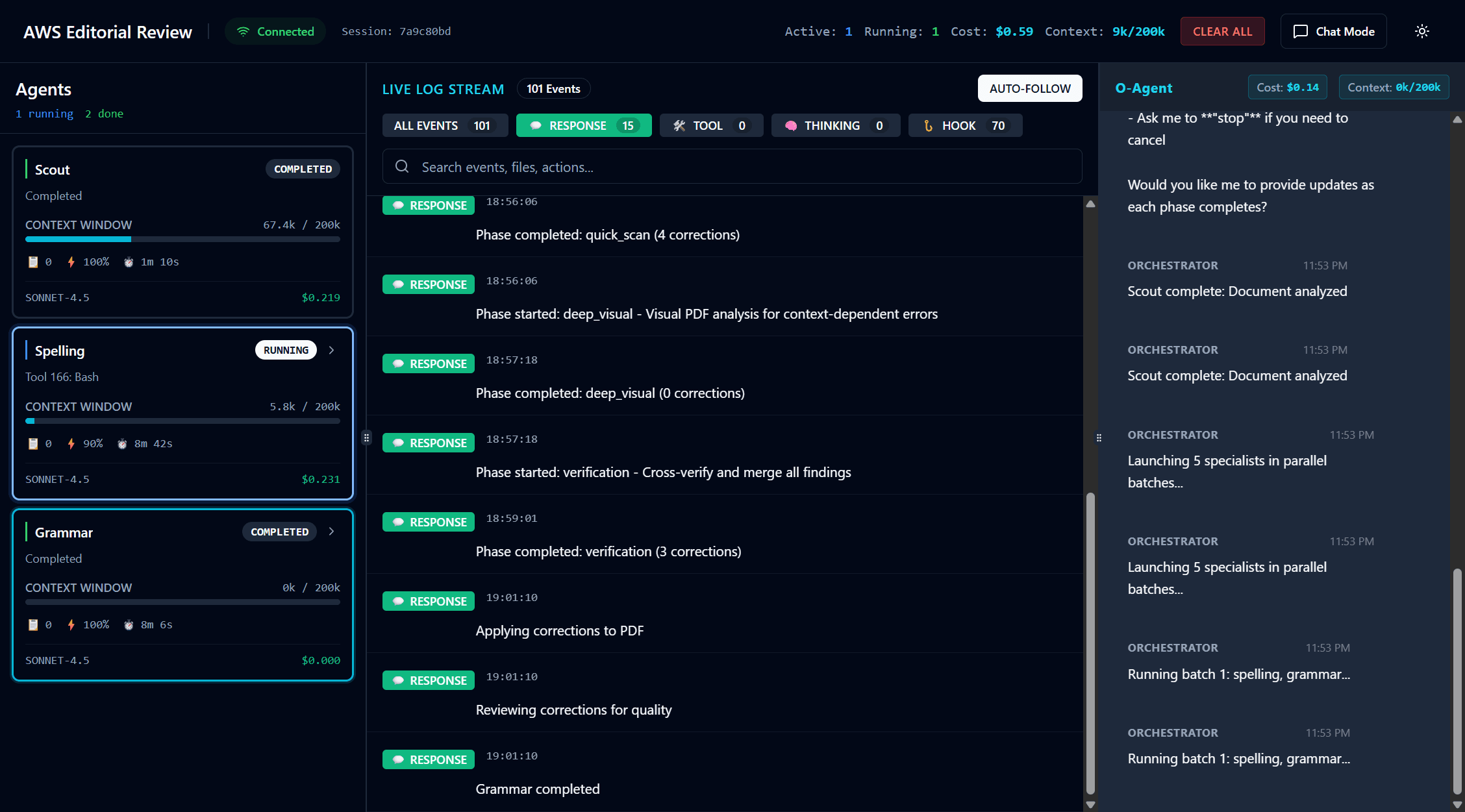Disable the RESPONSE event filter
This screenshot has width=1465, height=812.
583,125
